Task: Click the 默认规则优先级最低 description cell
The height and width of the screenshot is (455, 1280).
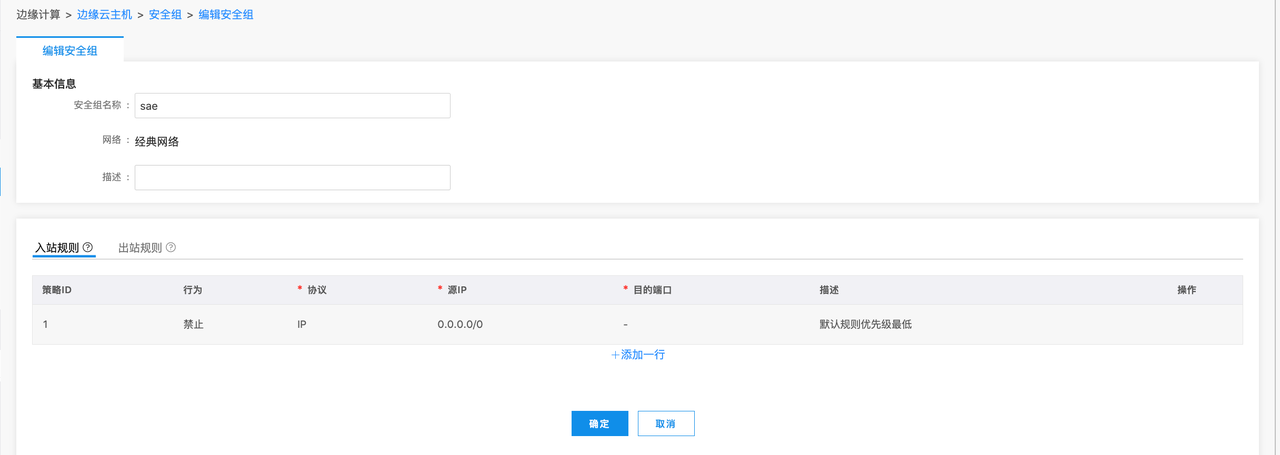Action: (x=865, y=325)
